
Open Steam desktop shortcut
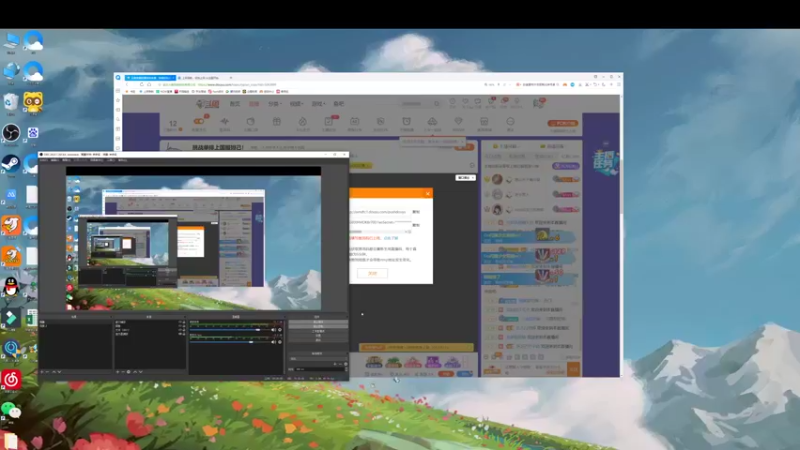point(11,164)
